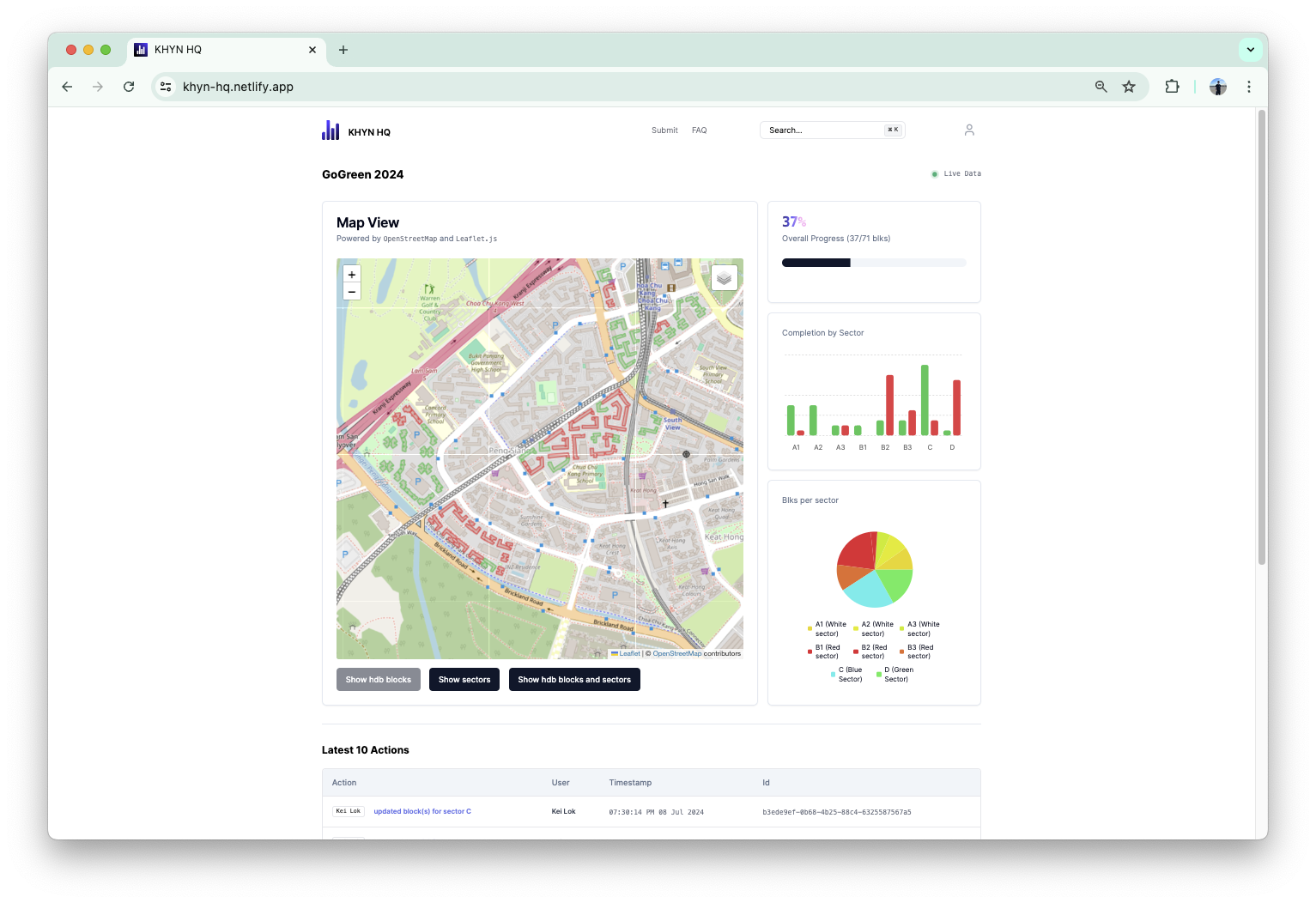
Task: Focus the Search field
Action: (832, 130)
